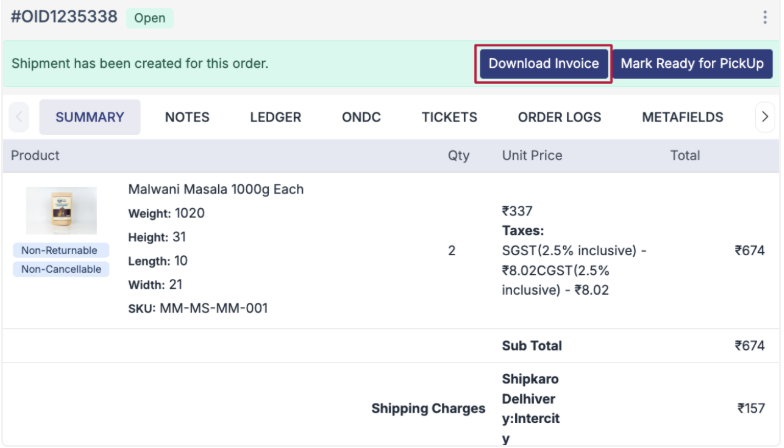Click the Non-Returnable tag
This screenshot has width=784, height=448.
(x=59, y=250)
